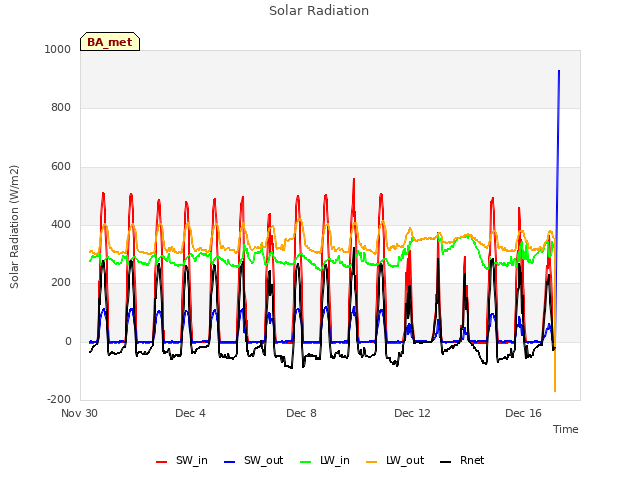
Task: Toggle the SW_out legend entry
Action: click(253, 460)
